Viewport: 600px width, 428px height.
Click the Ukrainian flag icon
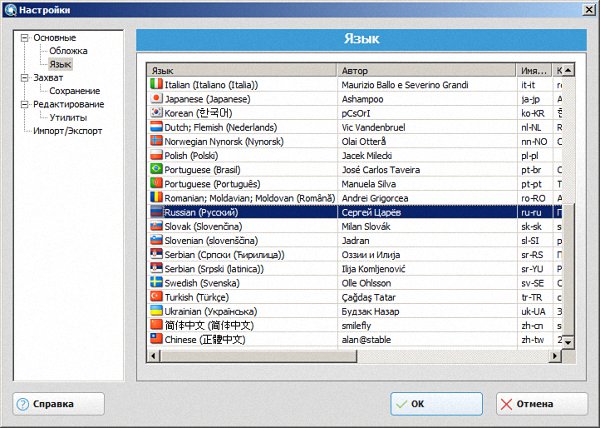tap(155, 311)
